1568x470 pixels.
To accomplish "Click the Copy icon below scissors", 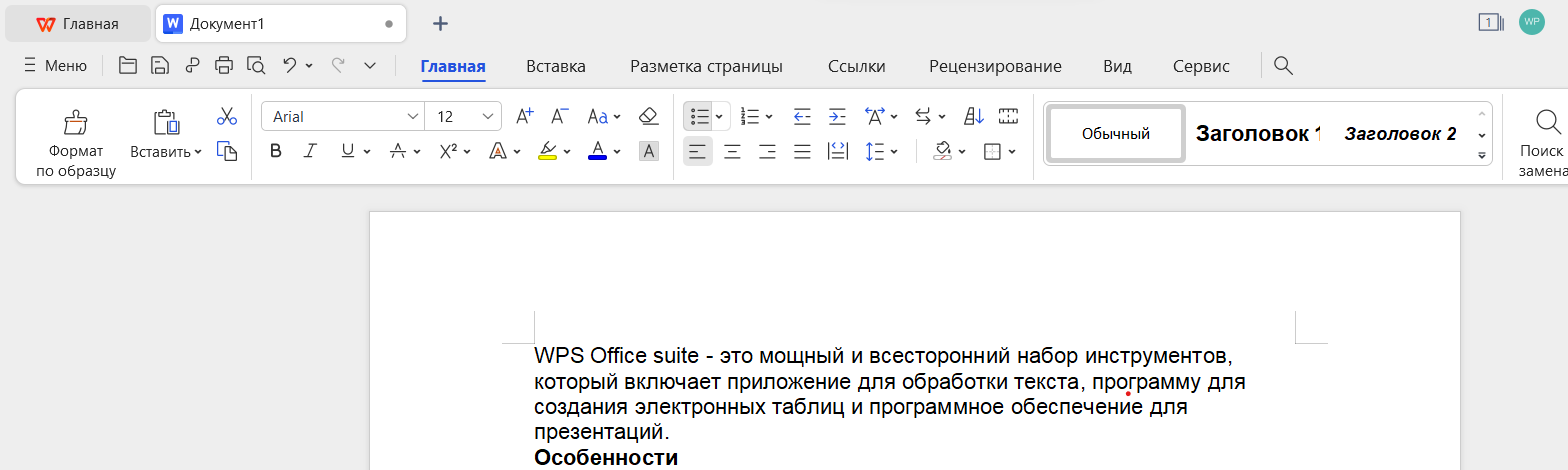I will coord(227,151).
